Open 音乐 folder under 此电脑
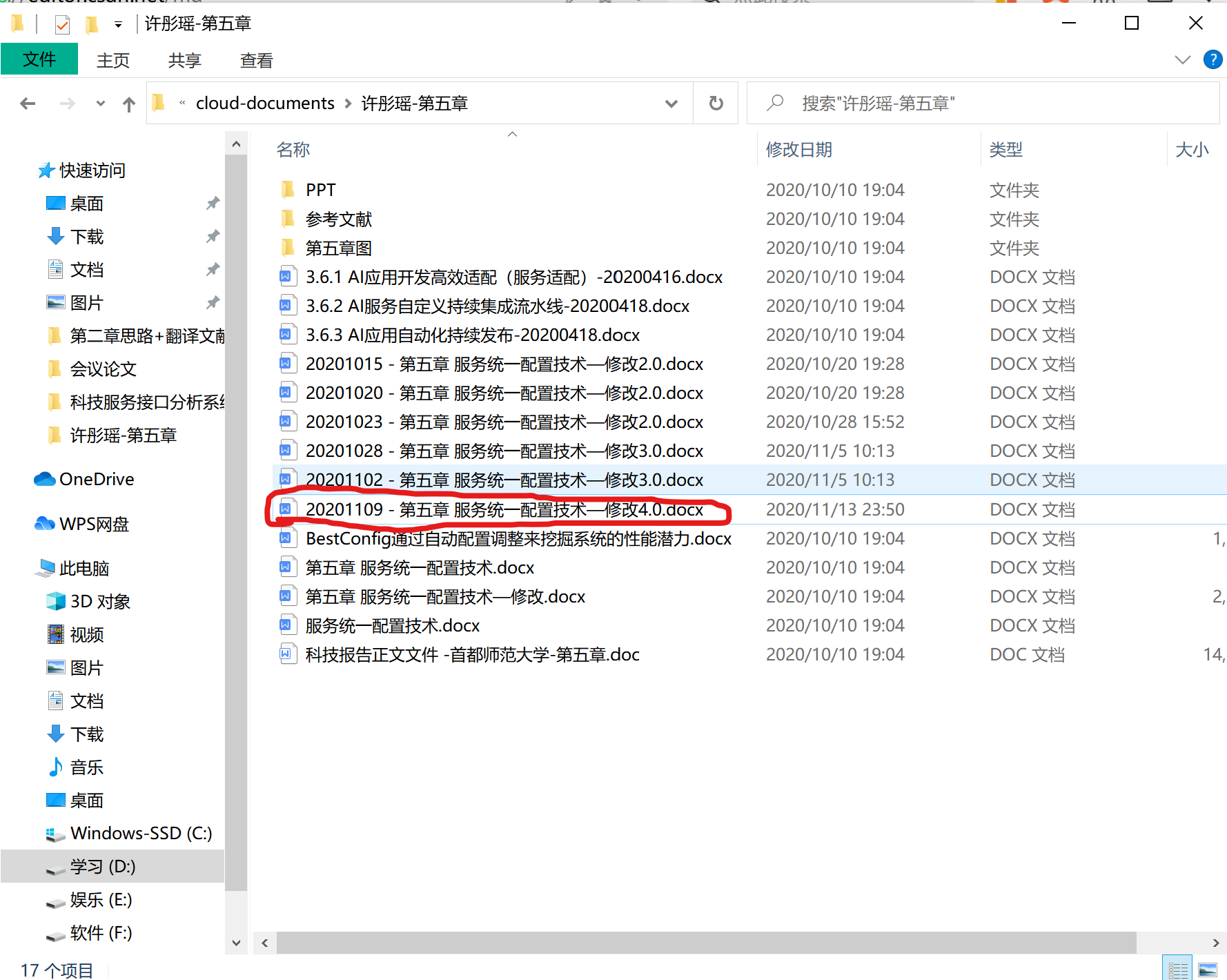 pos(87,767)
